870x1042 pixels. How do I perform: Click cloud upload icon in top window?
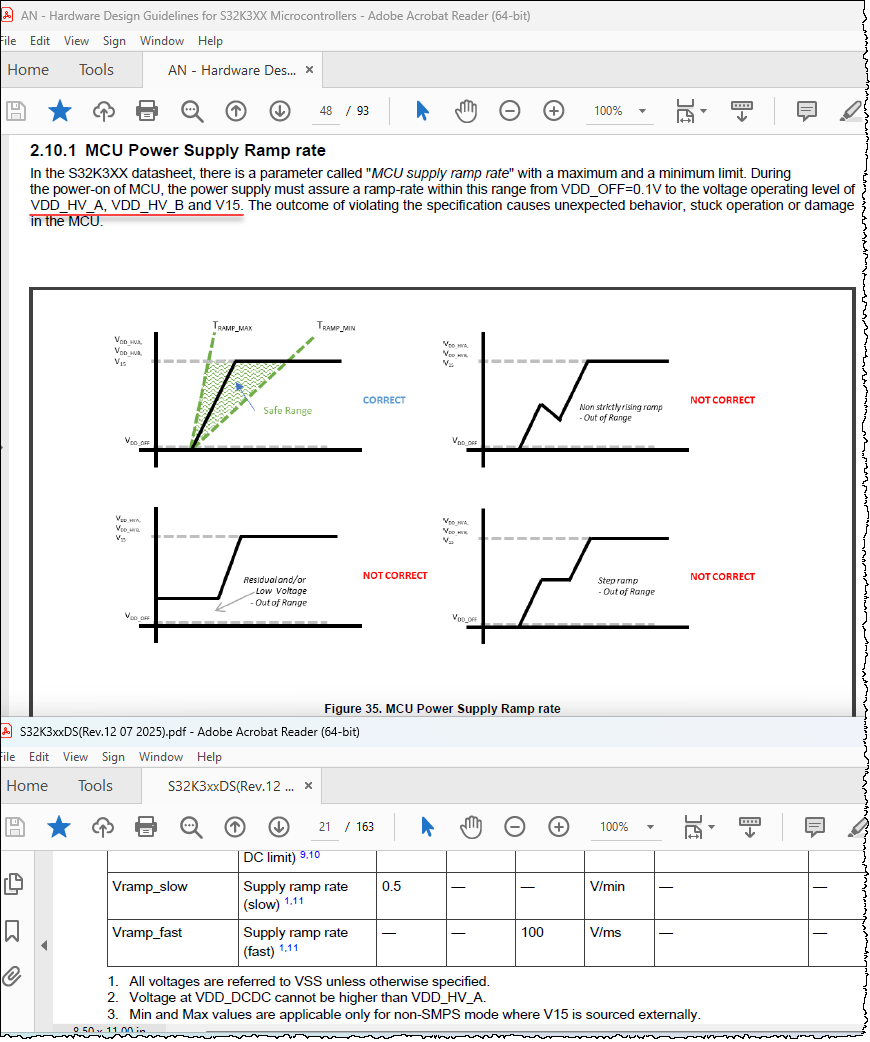(104, 111)
